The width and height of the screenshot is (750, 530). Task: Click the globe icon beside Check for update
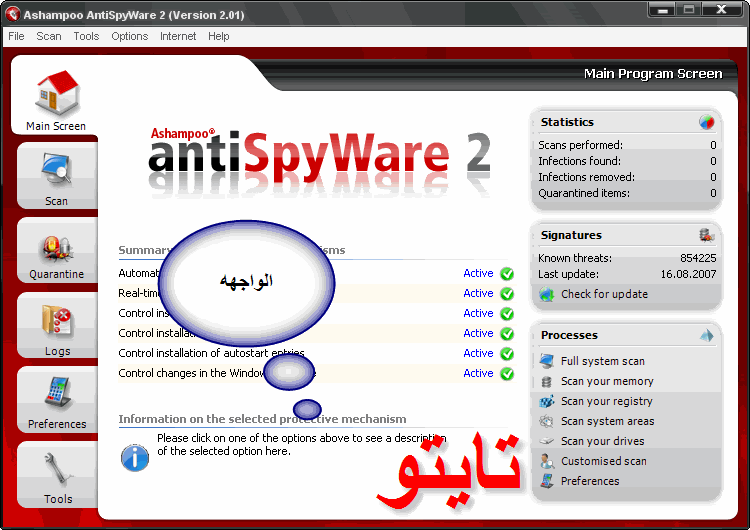point(546,294)
